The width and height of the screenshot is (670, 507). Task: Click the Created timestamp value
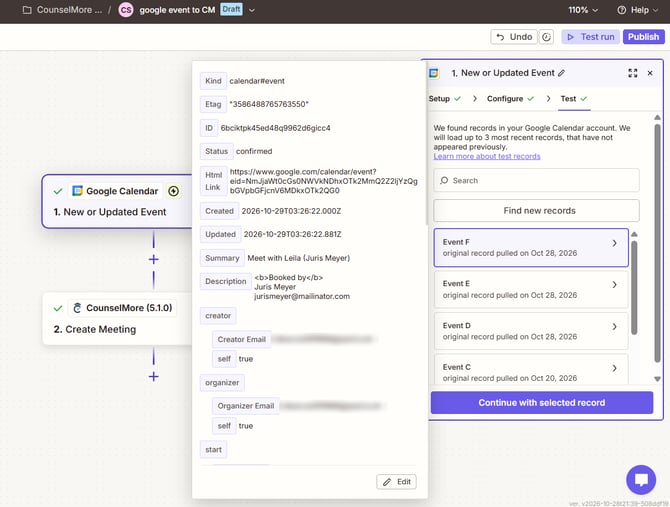point(291,211)
